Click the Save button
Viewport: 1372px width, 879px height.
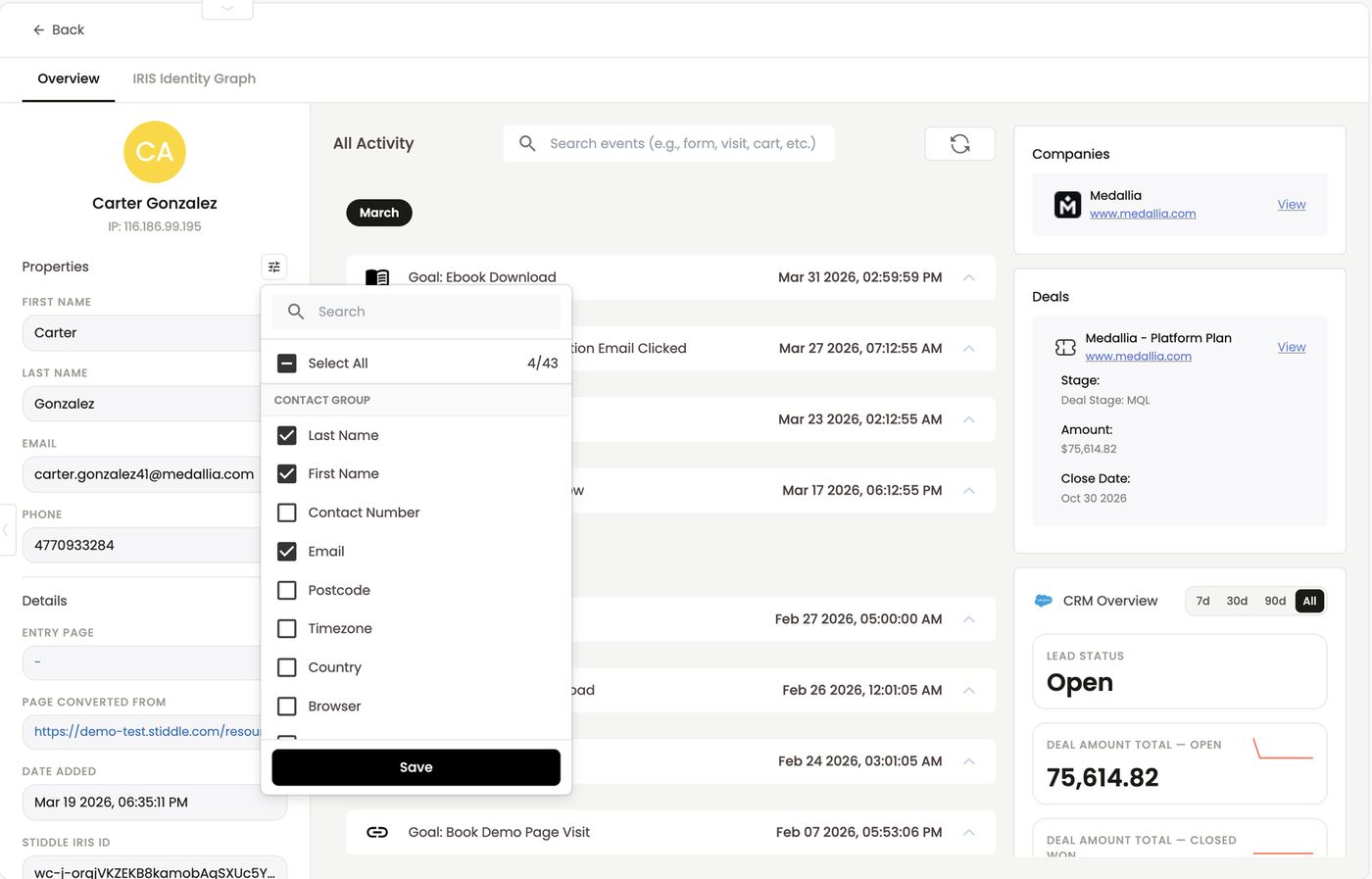(416, 767)
